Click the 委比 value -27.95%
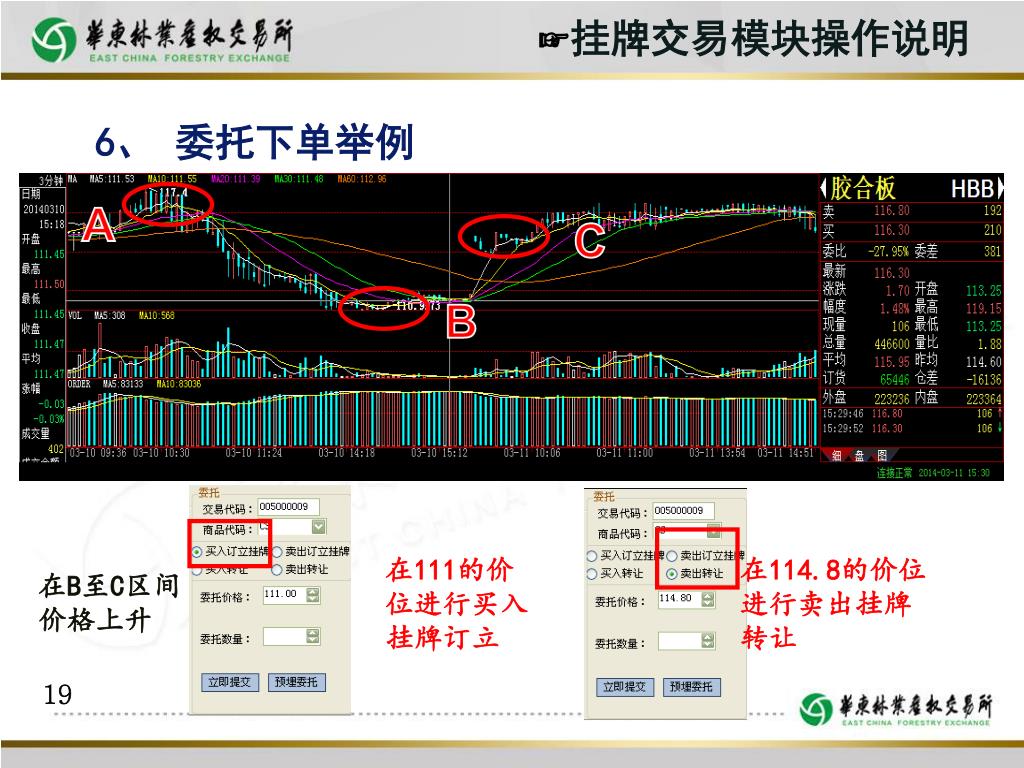 [x=888, y=251]
